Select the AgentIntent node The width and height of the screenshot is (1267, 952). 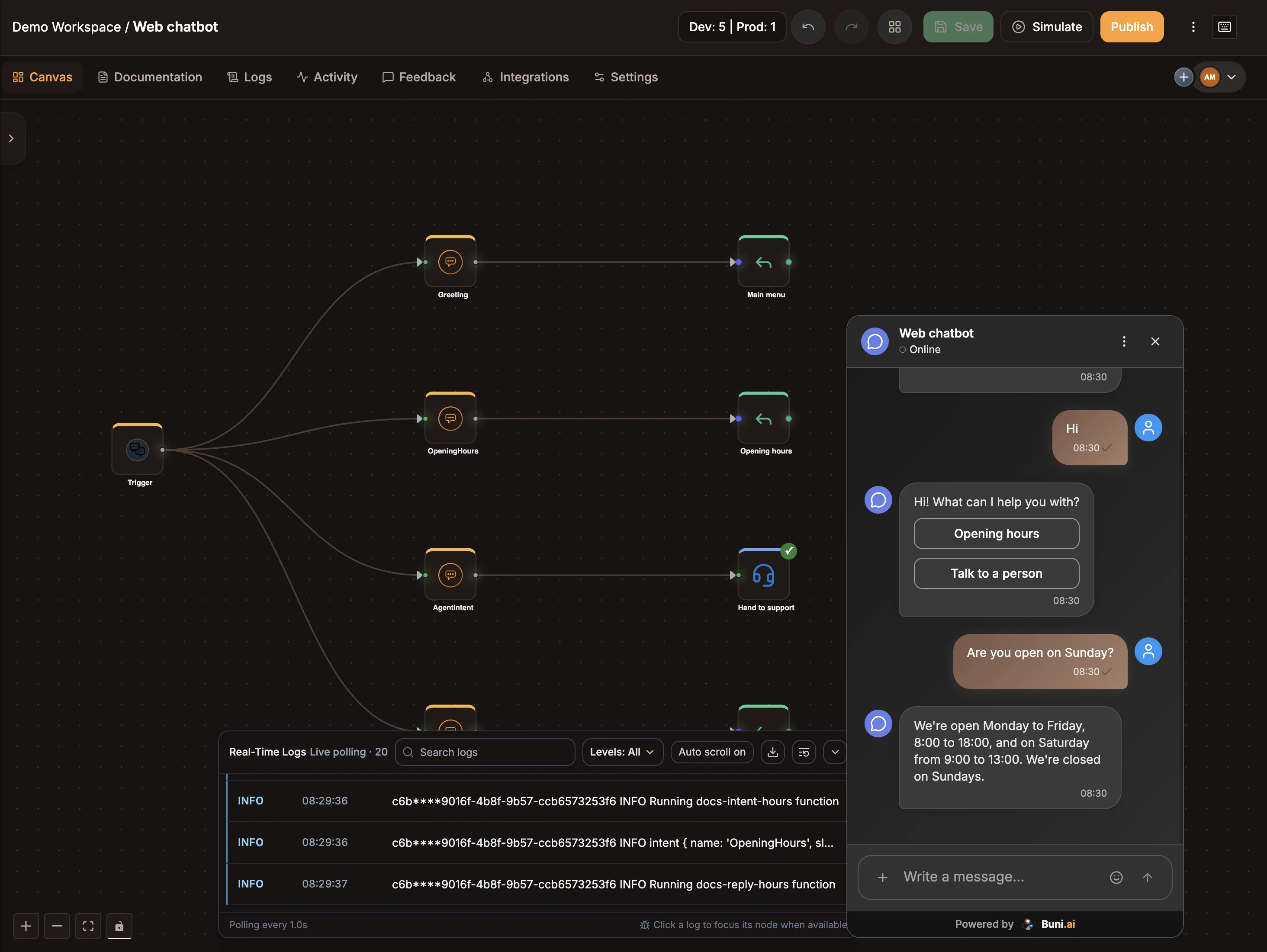coord(450,575)
